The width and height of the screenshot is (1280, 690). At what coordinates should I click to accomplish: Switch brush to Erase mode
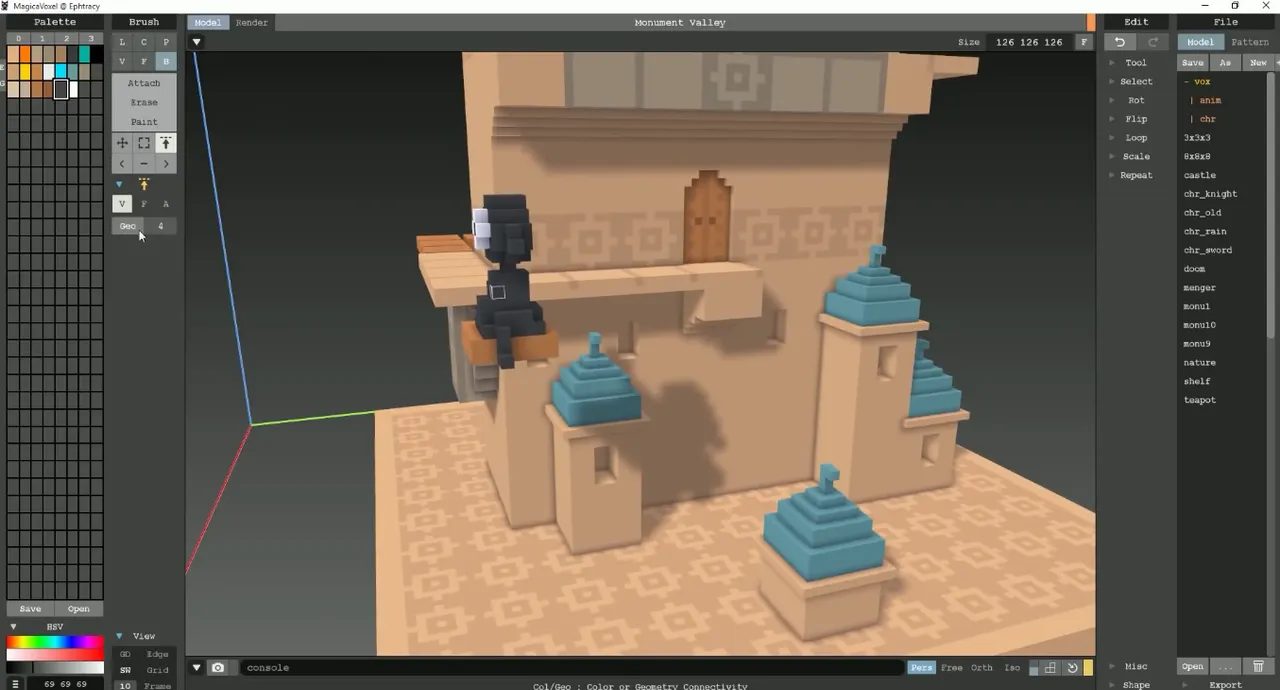(x=144, y=102)
